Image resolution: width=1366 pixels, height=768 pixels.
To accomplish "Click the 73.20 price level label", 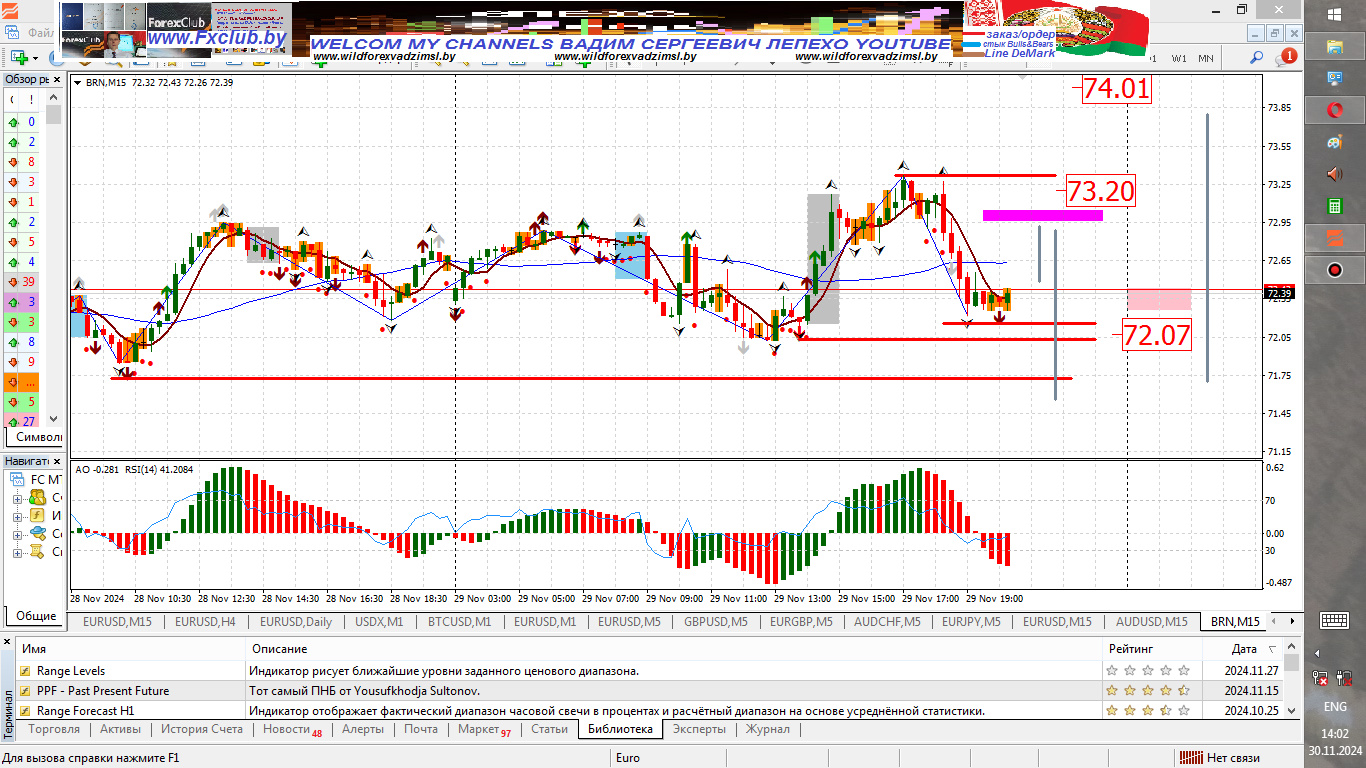I will point(1101,191).
